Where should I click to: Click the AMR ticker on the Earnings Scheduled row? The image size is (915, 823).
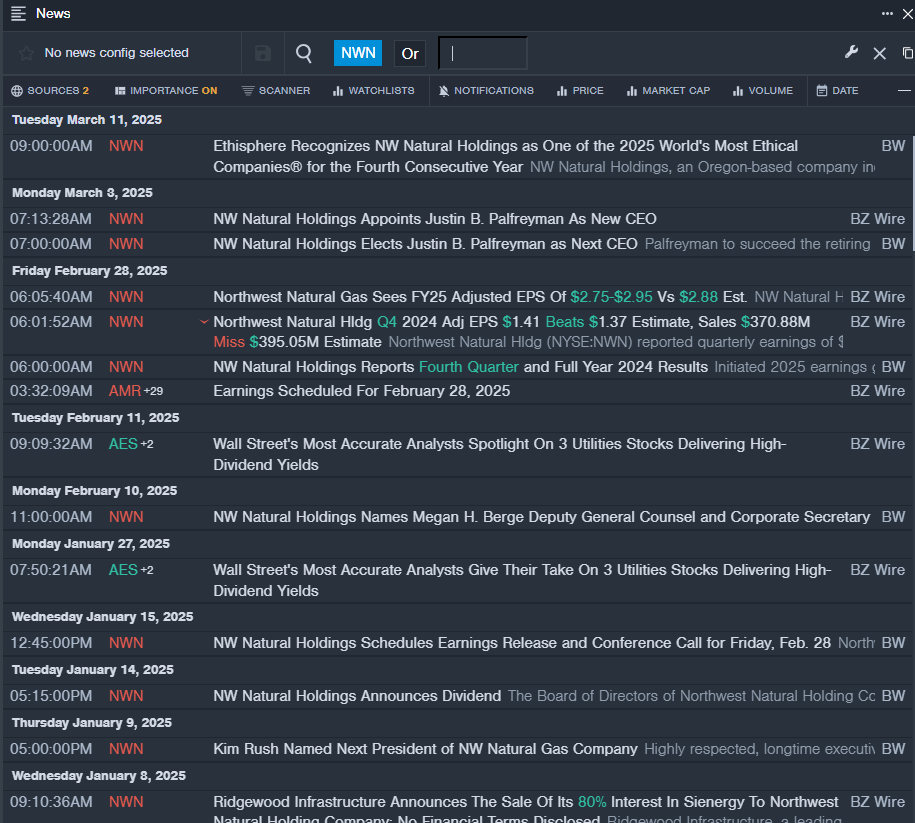click(x=125, y=391)
